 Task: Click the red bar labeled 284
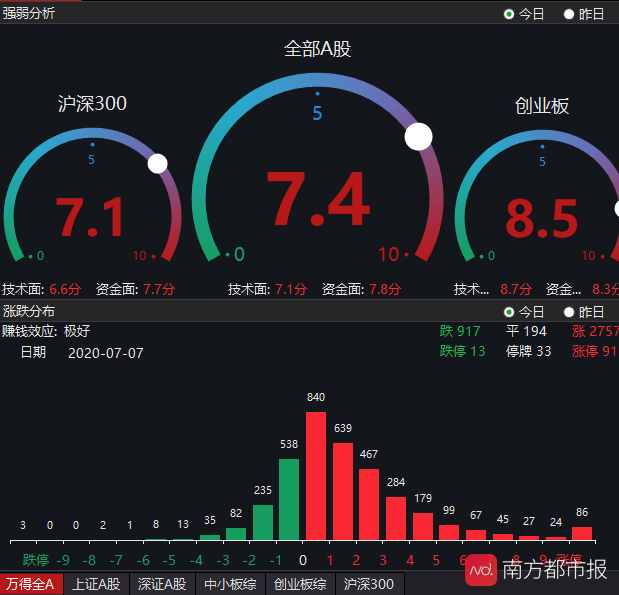396,518
